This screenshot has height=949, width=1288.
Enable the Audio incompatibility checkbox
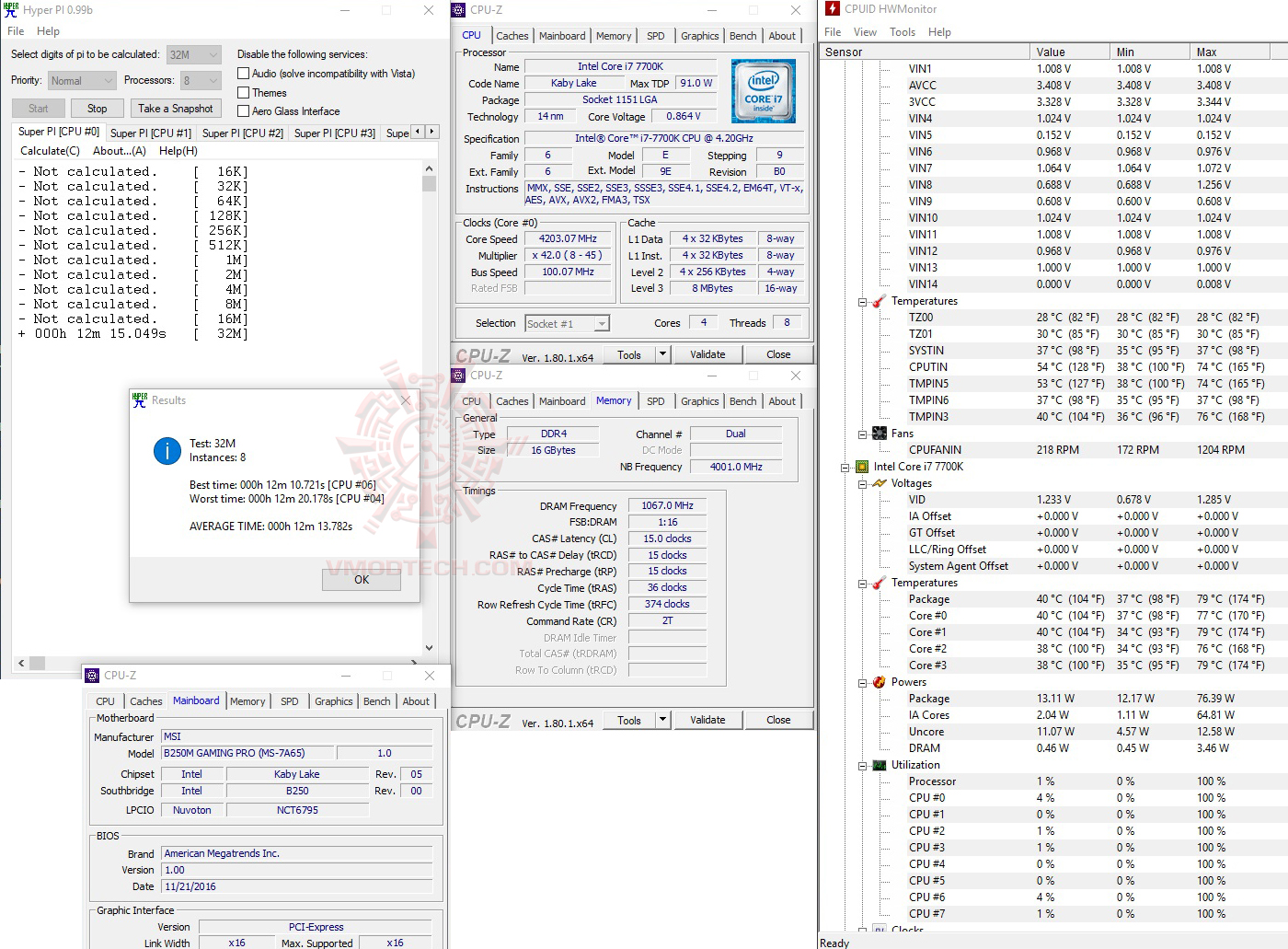tap(244, 74)
